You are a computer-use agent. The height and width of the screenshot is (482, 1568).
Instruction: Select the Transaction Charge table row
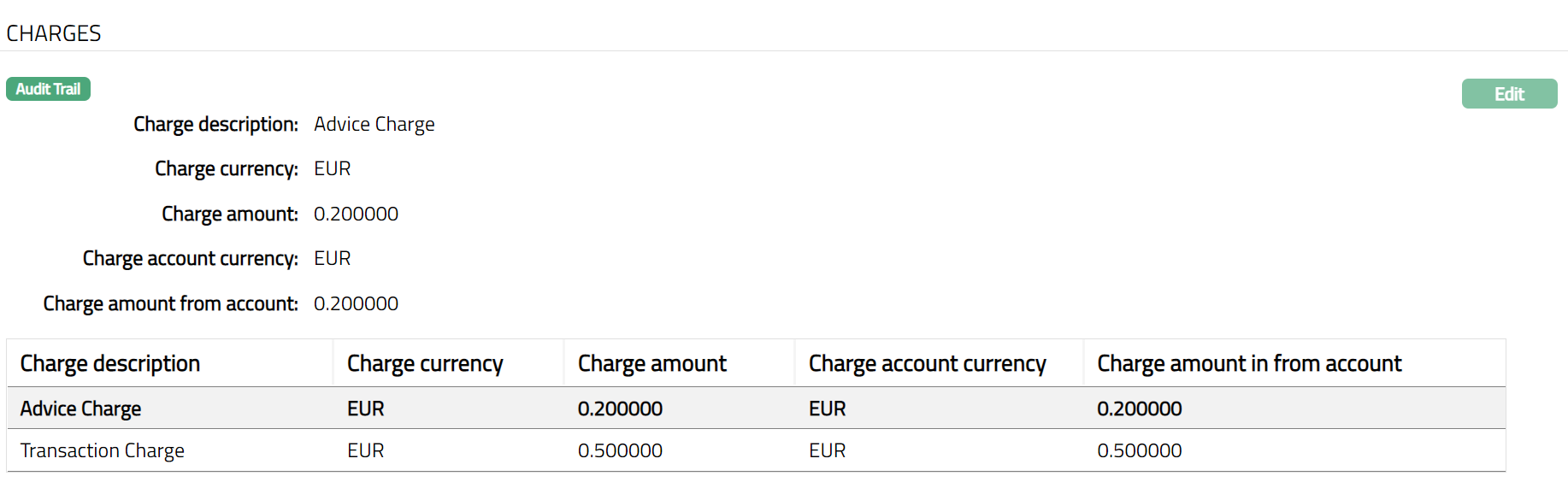tap(103, 450)
